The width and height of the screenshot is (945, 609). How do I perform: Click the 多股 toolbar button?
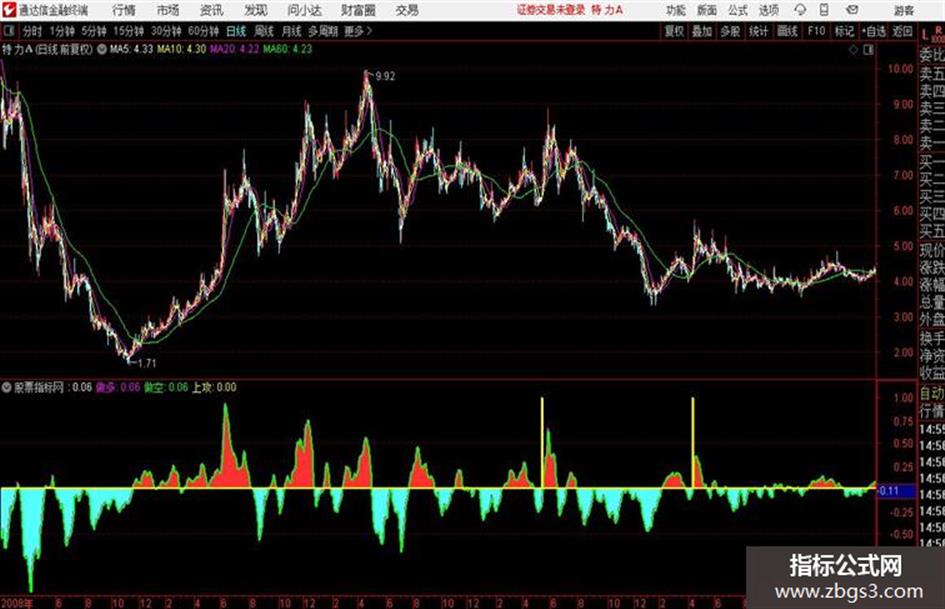[730, 31]
